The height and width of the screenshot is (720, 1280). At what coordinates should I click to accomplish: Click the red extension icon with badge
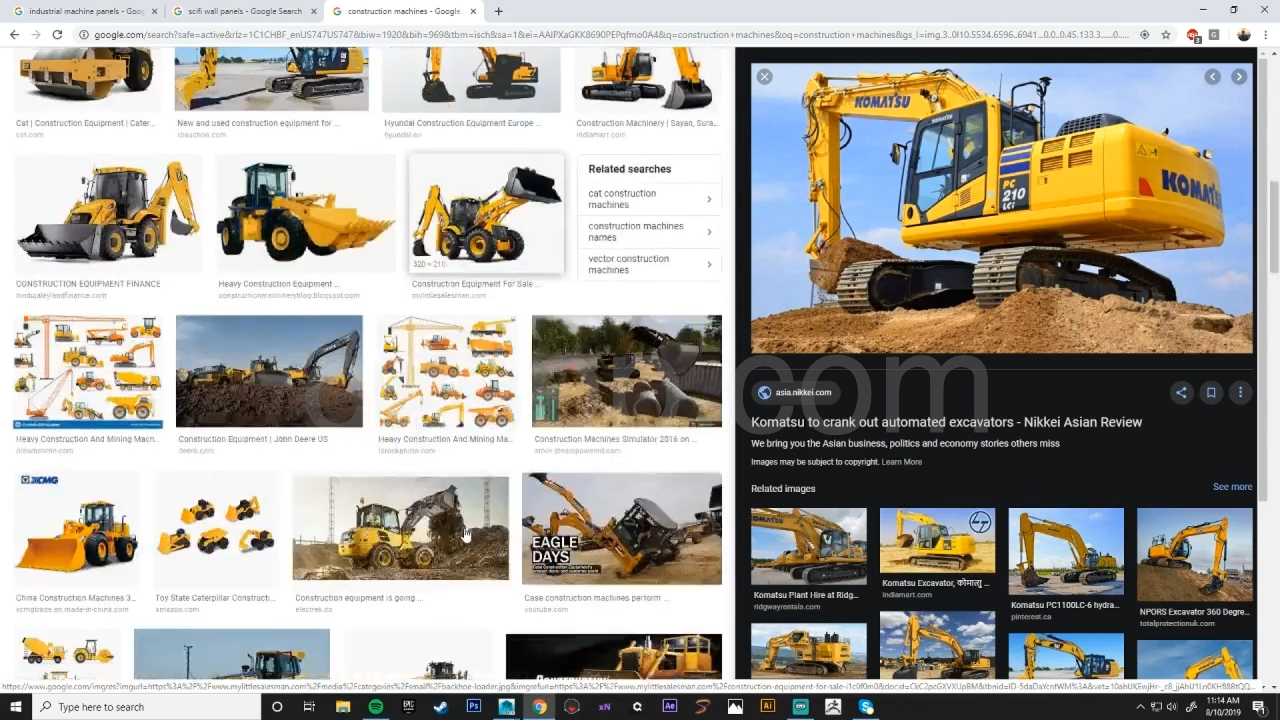pos(1193,35)
